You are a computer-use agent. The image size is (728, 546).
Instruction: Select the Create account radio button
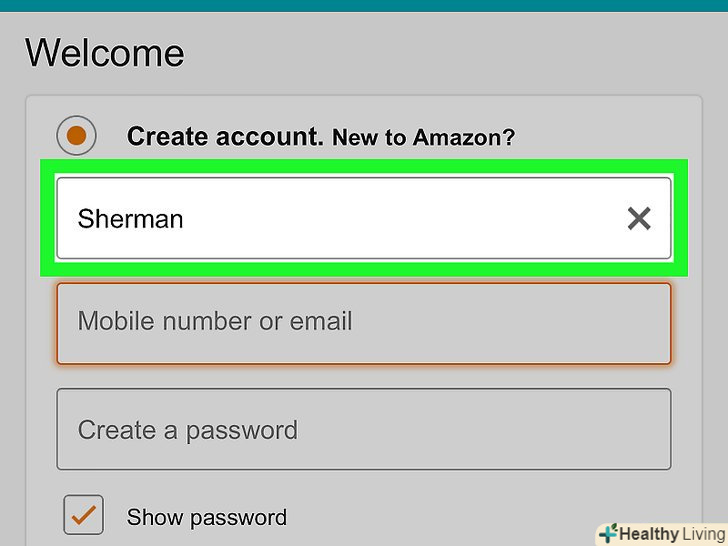(77, 136)
